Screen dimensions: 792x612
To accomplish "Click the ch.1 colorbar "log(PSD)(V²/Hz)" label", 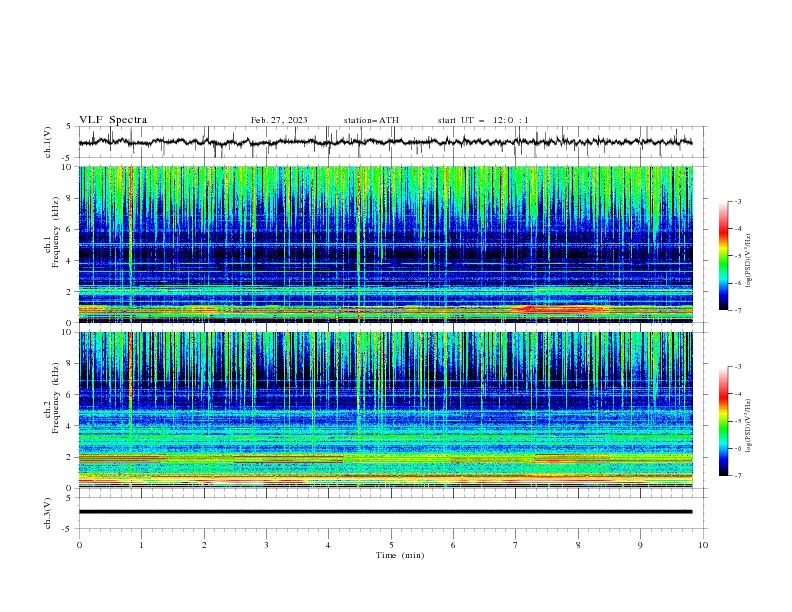I will 748,261.
